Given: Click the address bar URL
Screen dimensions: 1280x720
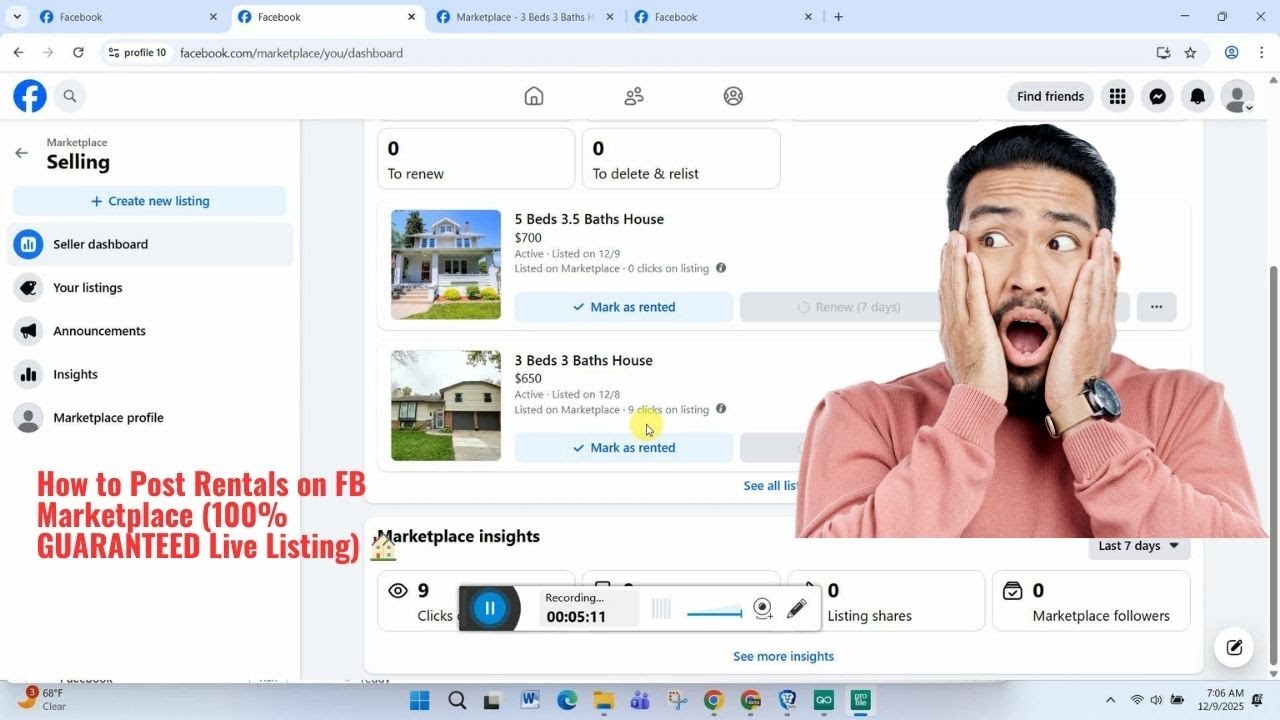Looking at the screenshot, I should point(291,53).
